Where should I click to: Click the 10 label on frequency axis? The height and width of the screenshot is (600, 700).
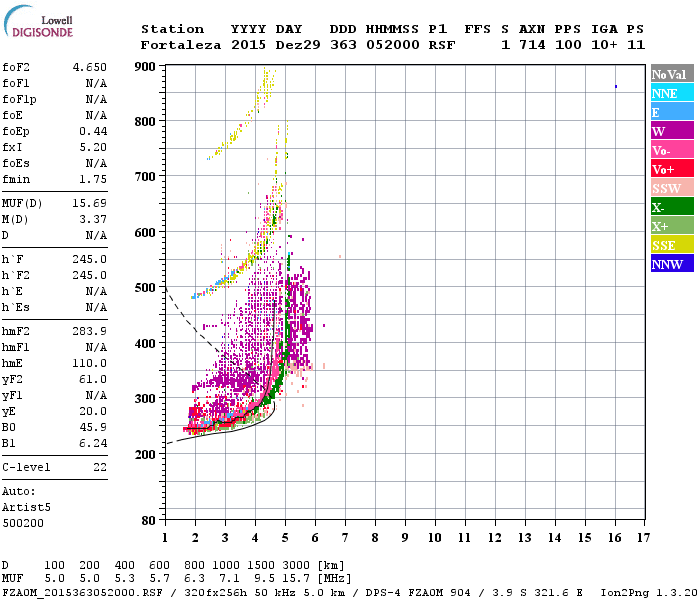point(435,538)
